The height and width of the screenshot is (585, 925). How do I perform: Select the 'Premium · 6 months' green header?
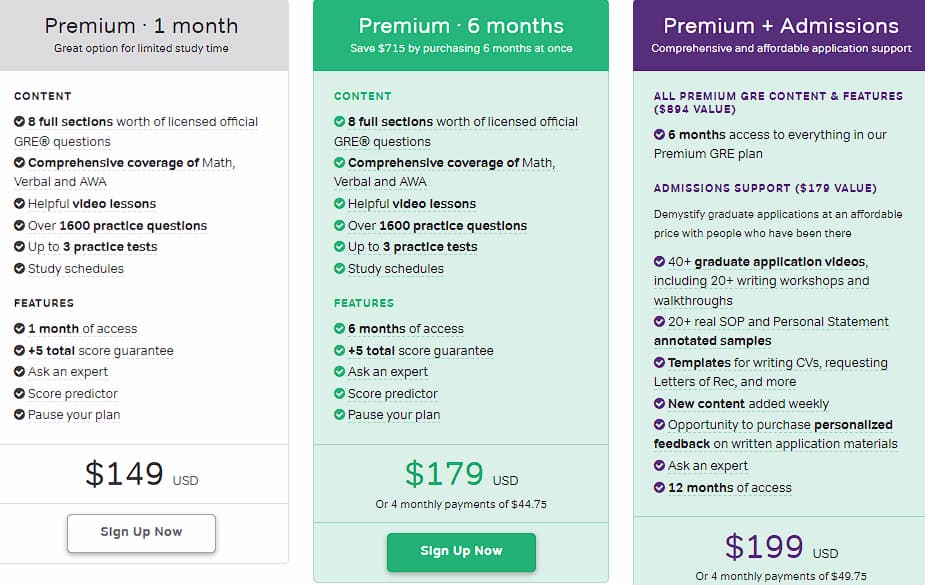(x=461, y=35)
